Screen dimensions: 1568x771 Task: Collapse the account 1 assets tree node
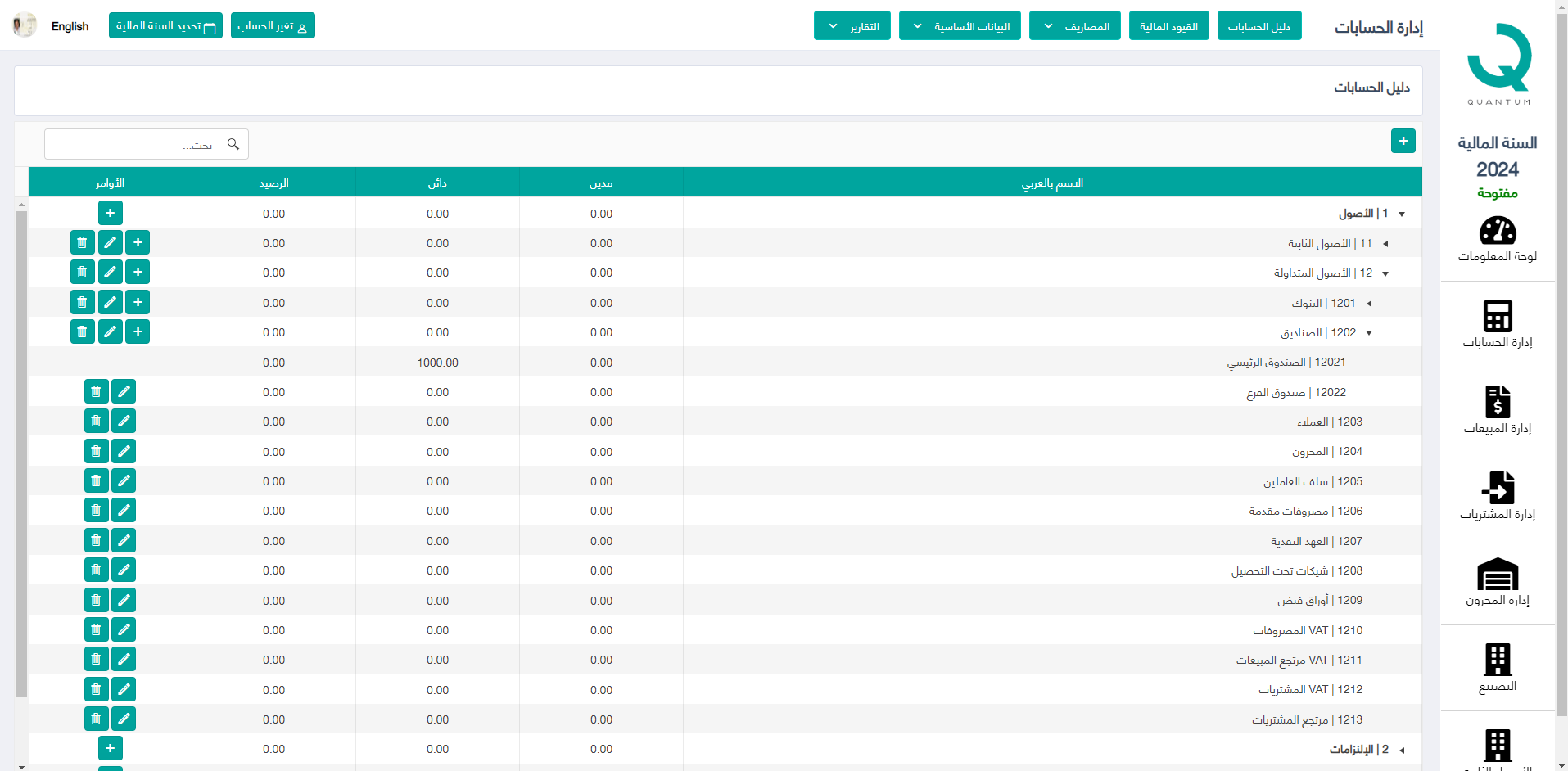click(1402, 214)
